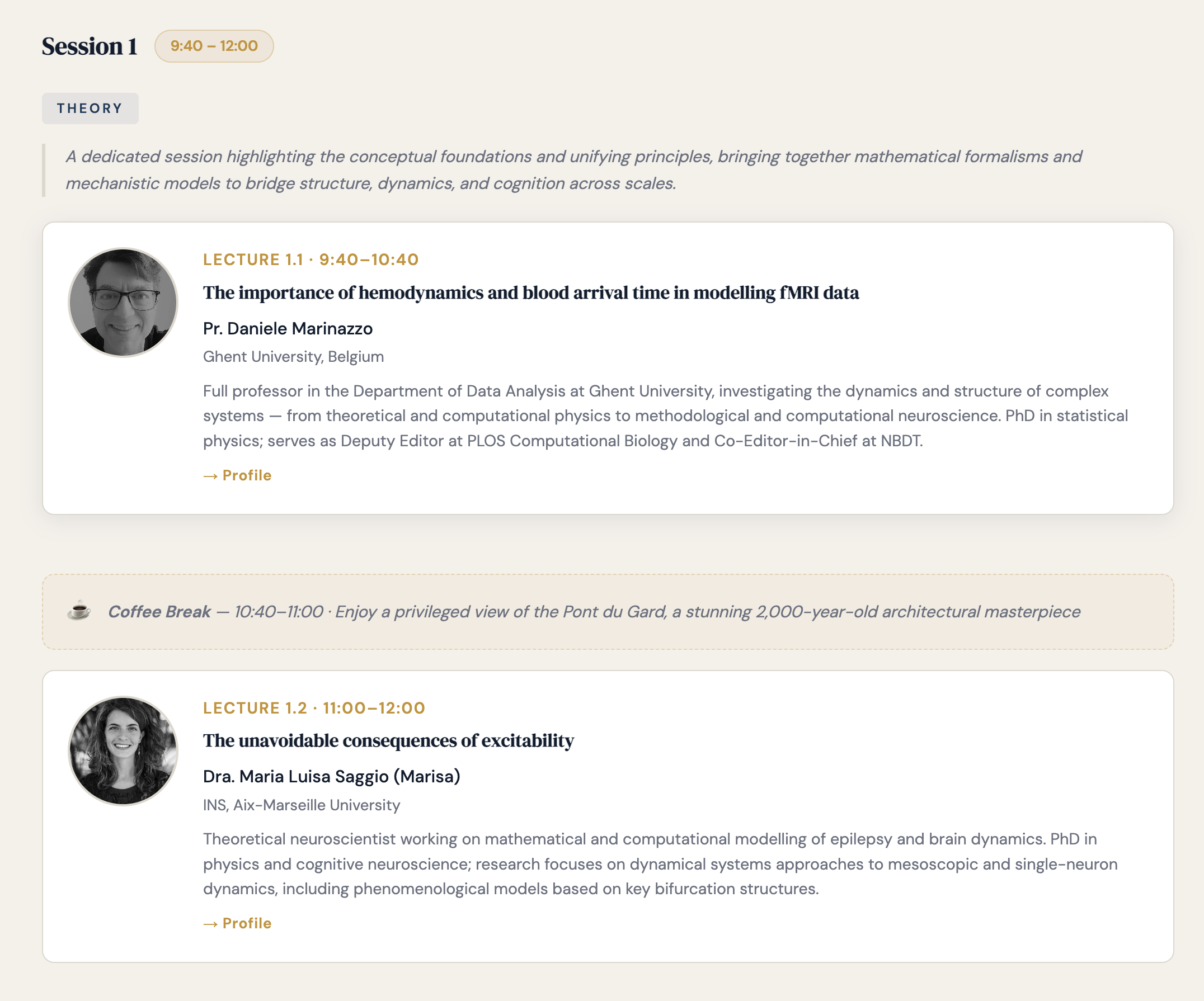Click the hemodynamics lecture title
1204x1001 pixels.
(x=531, y=292)
